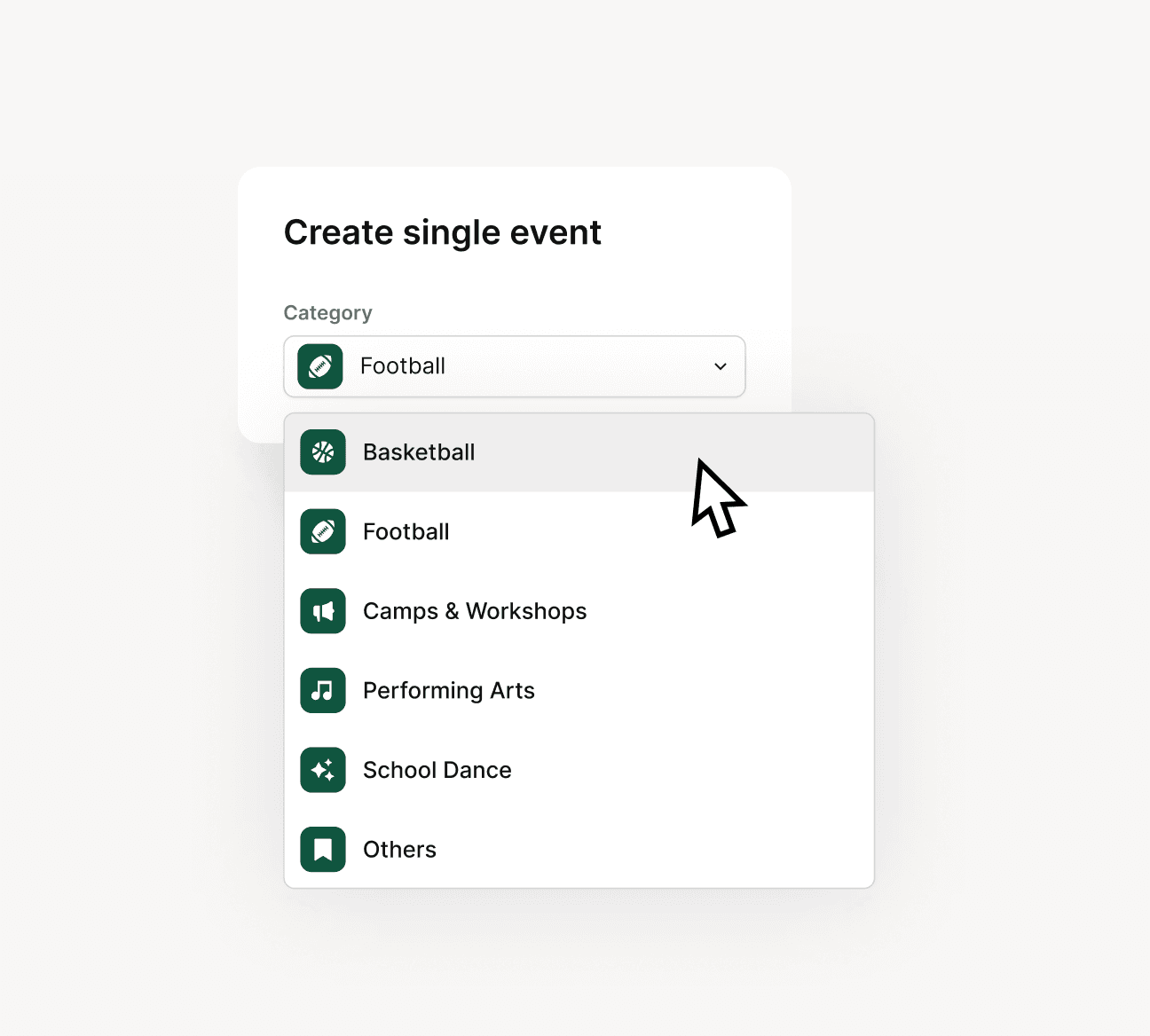This screenshot has width=1150, height=1036.
Task: Click the megaphone icon for Camps & Workshops
Action: [x=323, y=611]
